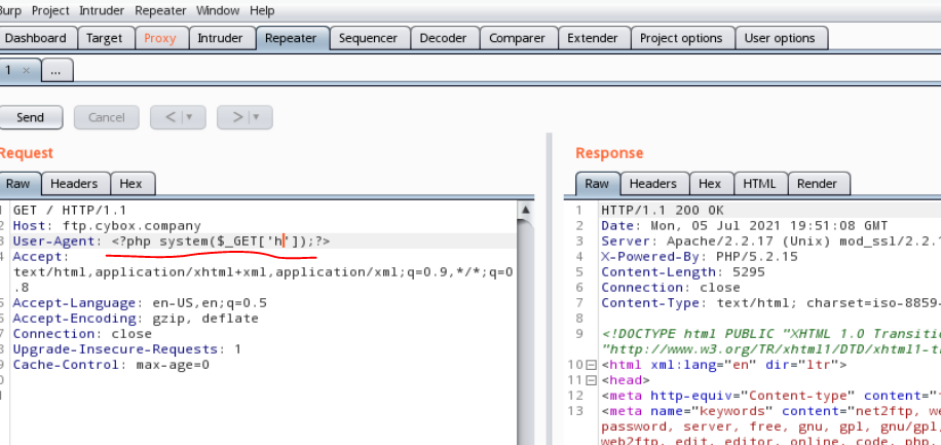Viewport: 941px width, 445px height.
Task: Click the GET / HTTP/1.1 request line
Action: (70, 211)
